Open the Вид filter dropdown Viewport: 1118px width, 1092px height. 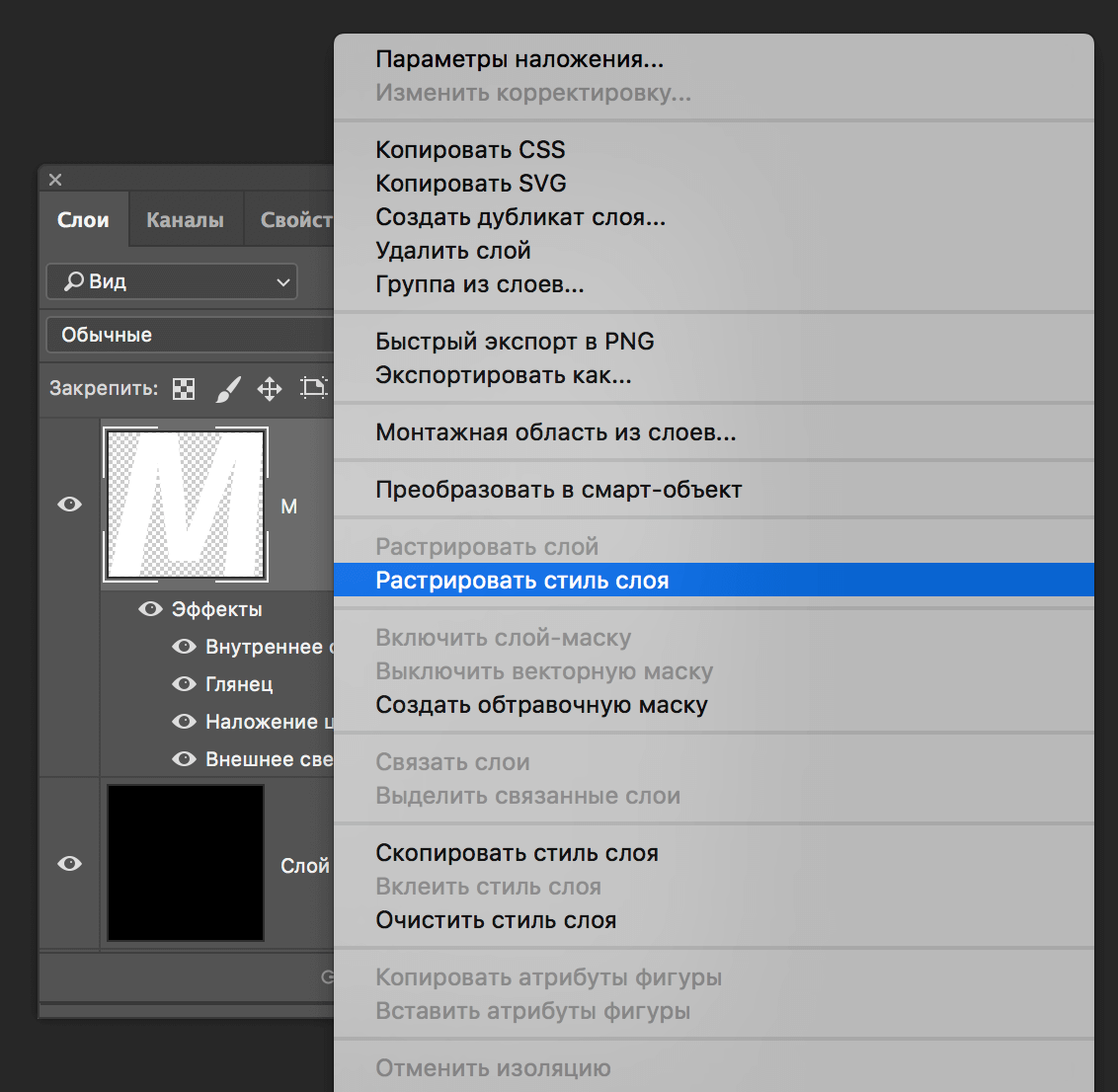pos(172,282)
